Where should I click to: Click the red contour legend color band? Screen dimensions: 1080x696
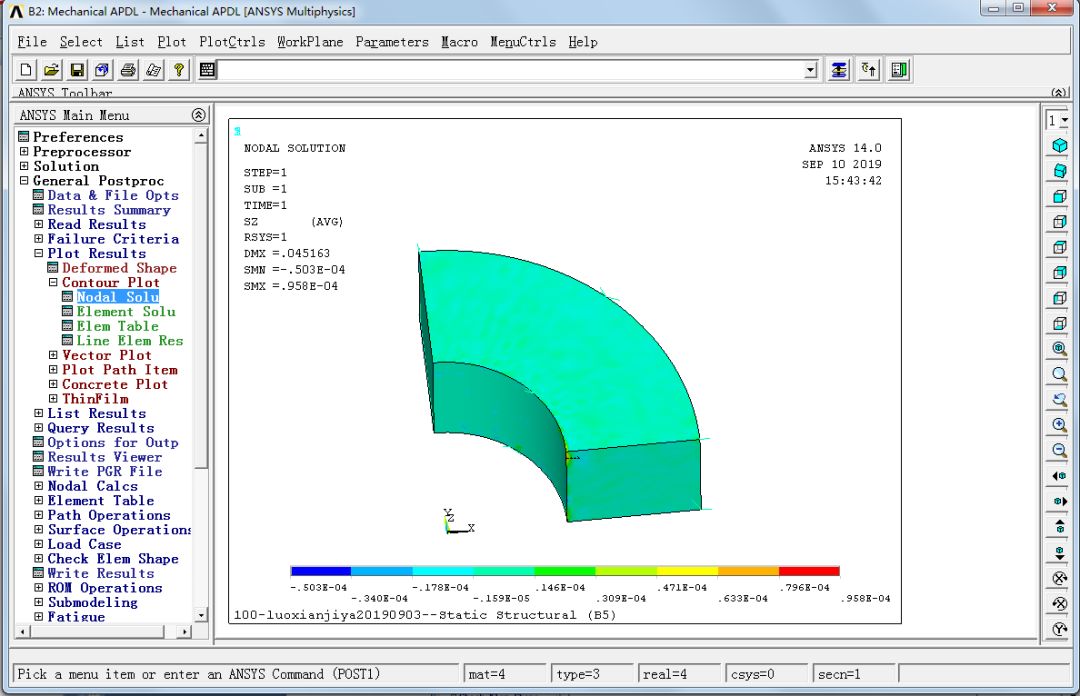click(809, 571)
